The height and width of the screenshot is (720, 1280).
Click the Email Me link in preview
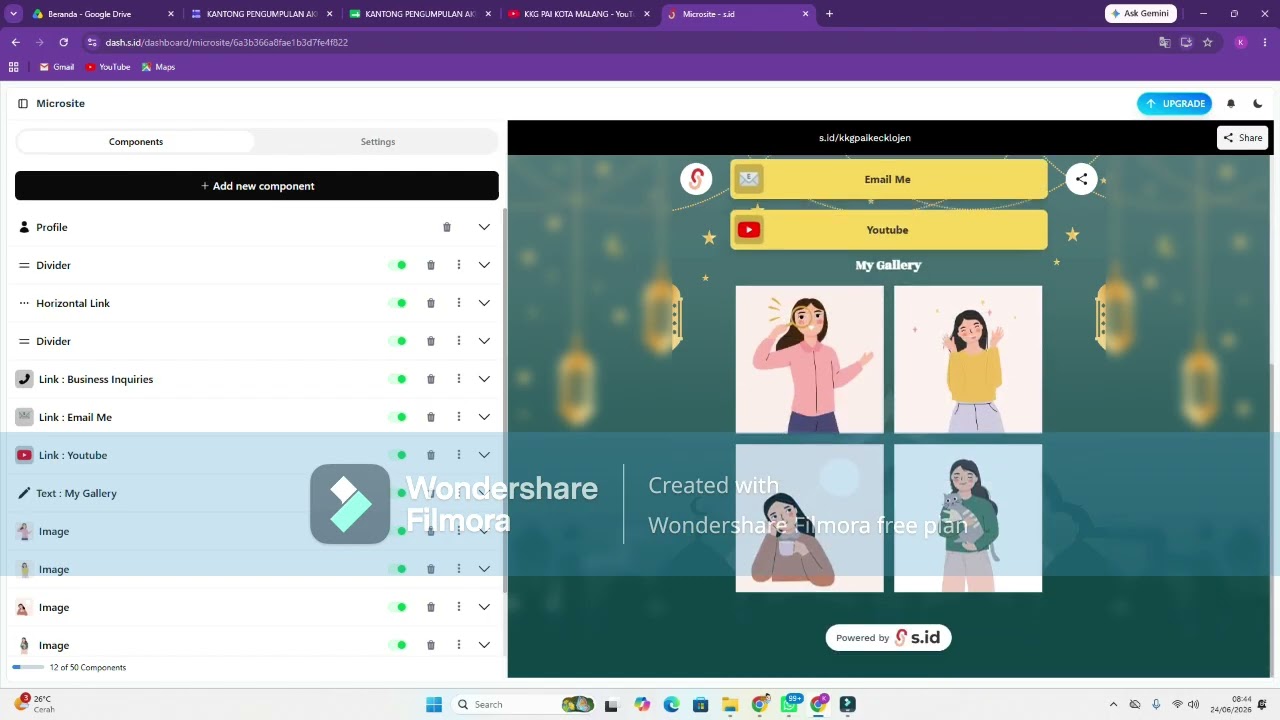(889, 179)
